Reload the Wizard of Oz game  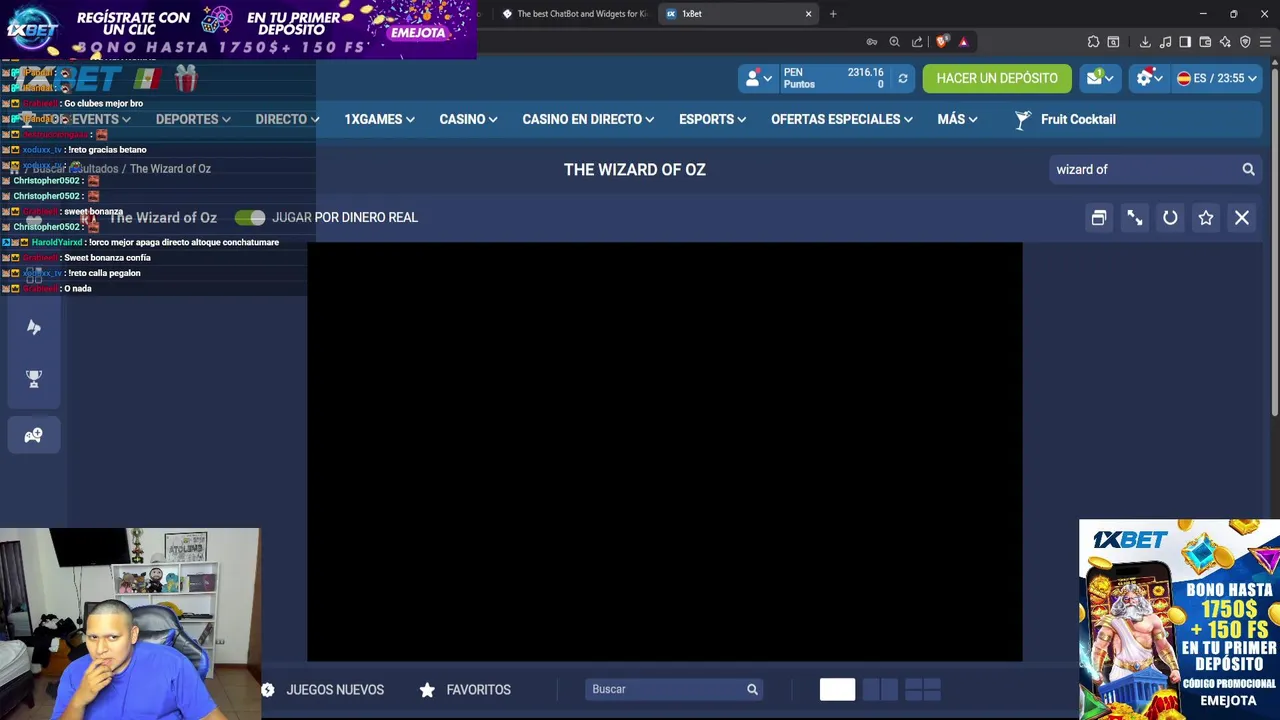click(x=1170, y=217)
